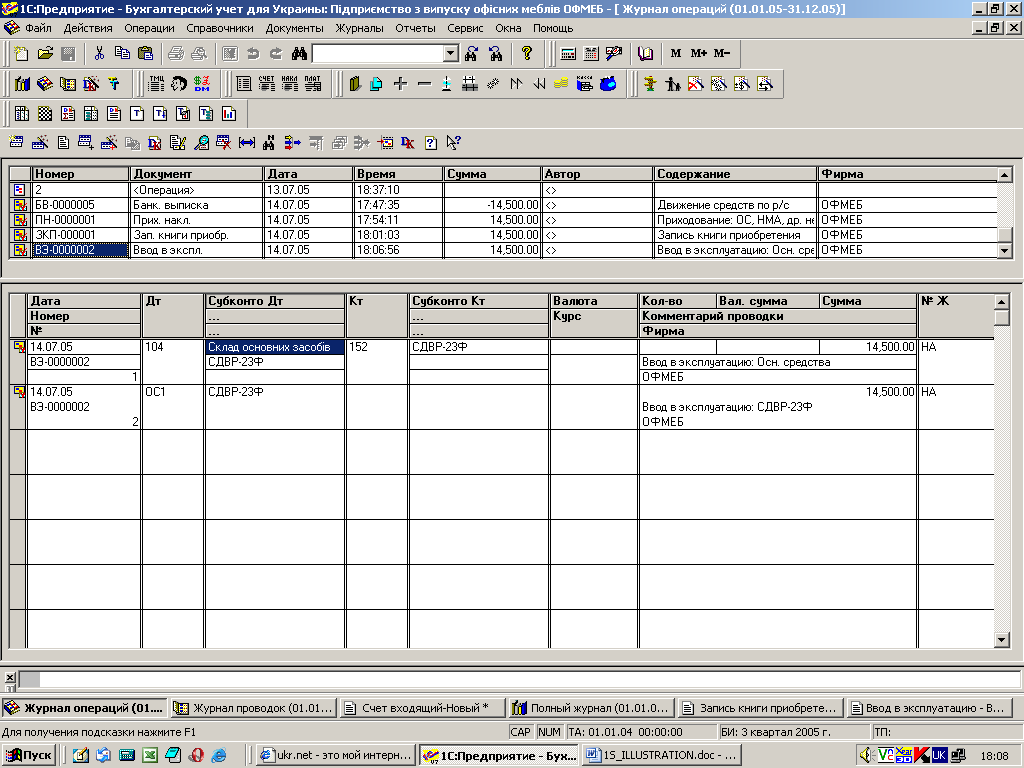The image size is (1024, 768).
Task: Click the НАКЛ waybill icon
Action: [x=289, y=84]
